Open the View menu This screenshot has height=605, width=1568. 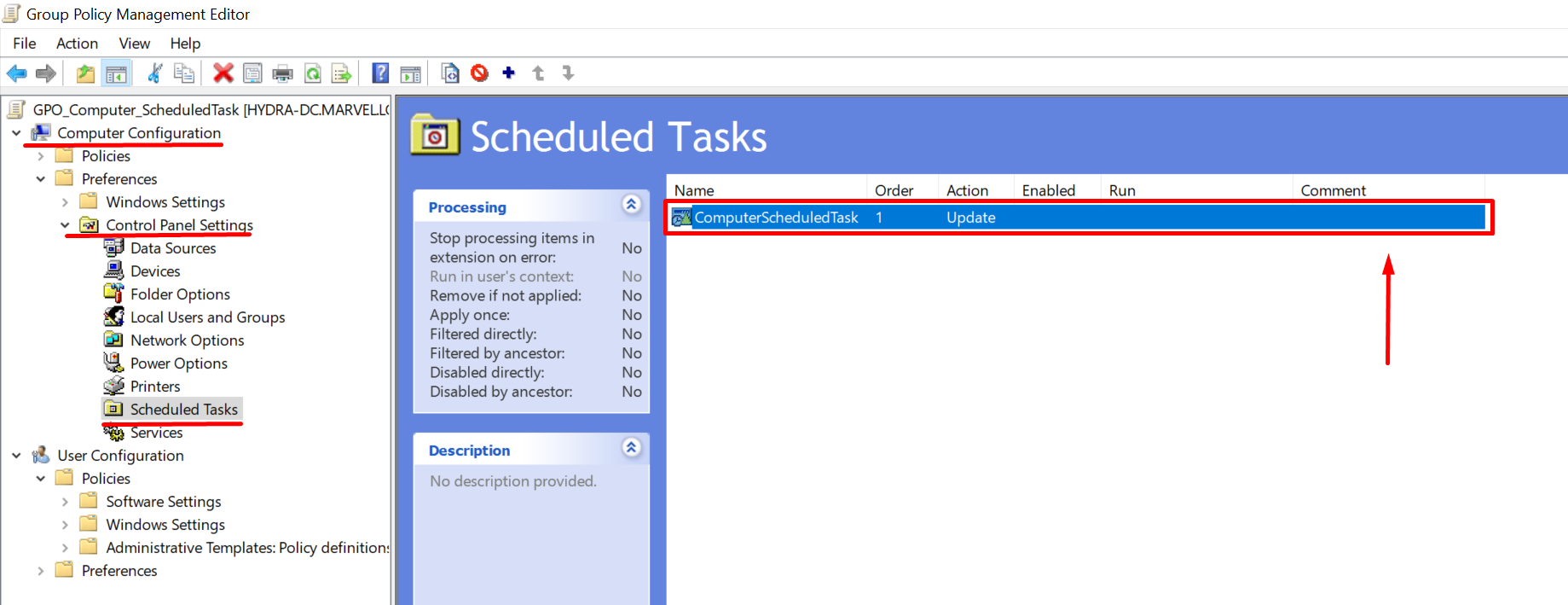[134, 44]
